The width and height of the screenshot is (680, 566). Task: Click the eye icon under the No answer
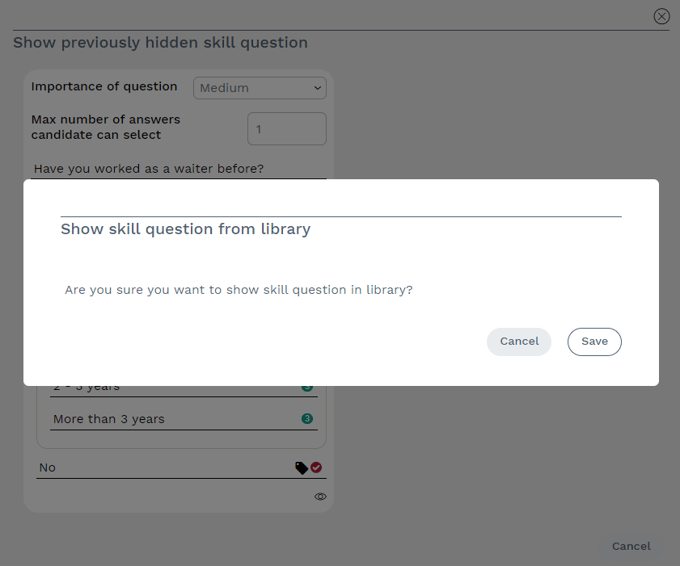(320, 496)
